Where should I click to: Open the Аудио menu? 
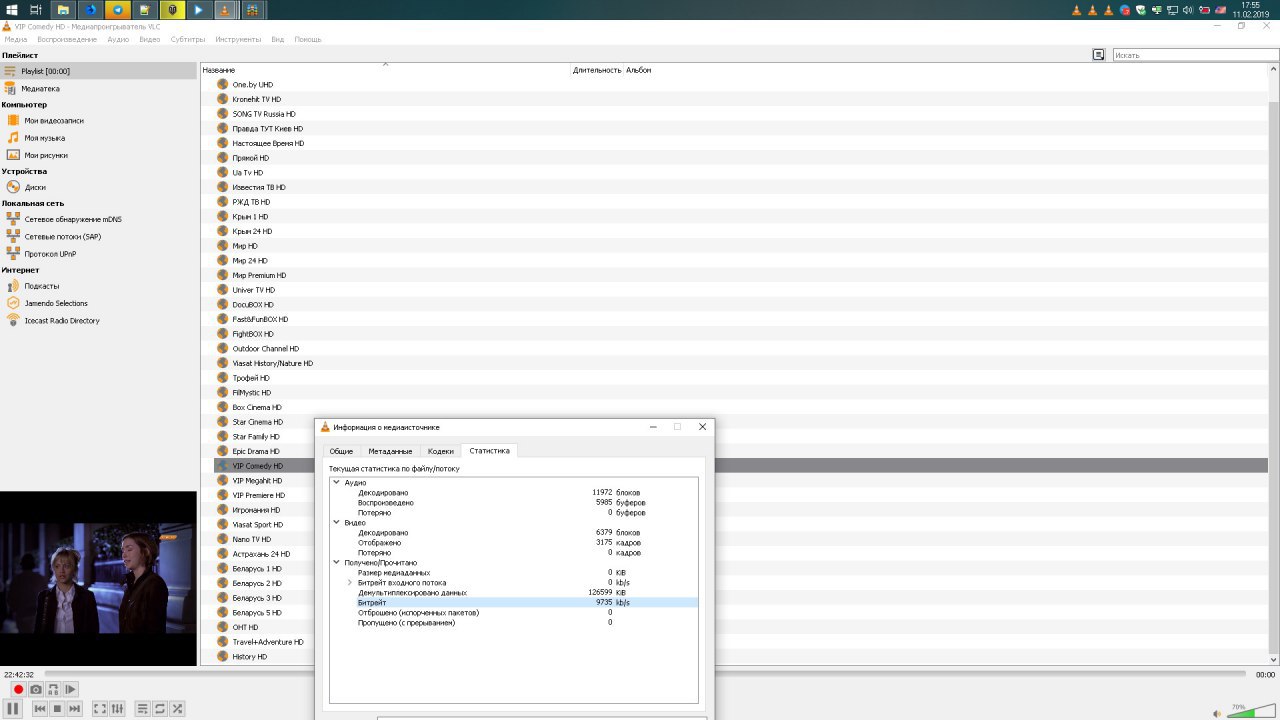tap(118, 39)
